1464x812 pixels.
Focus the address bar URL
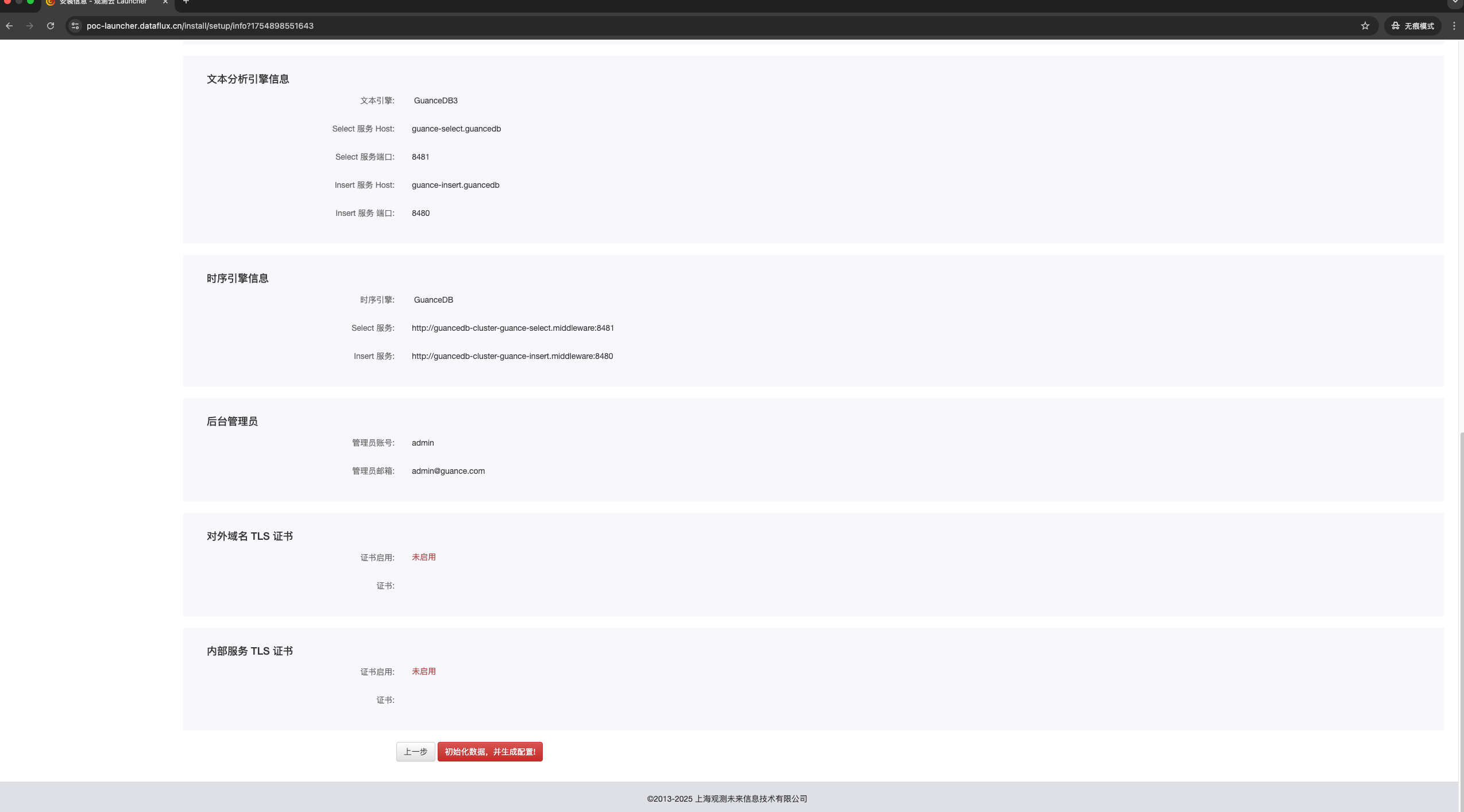[200, 26]
